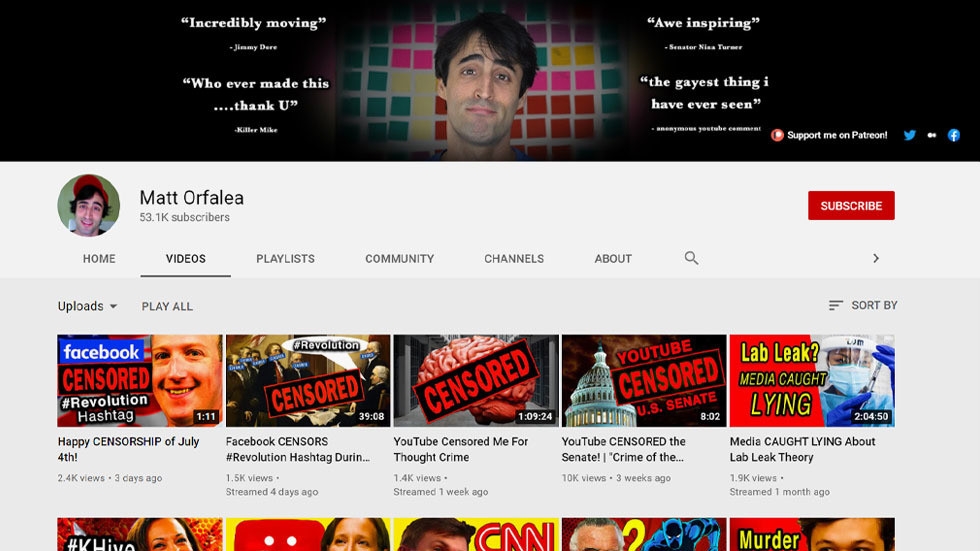Advance channel tabs with right chevron
980x551 pixels.
click(x=876, y=258)
